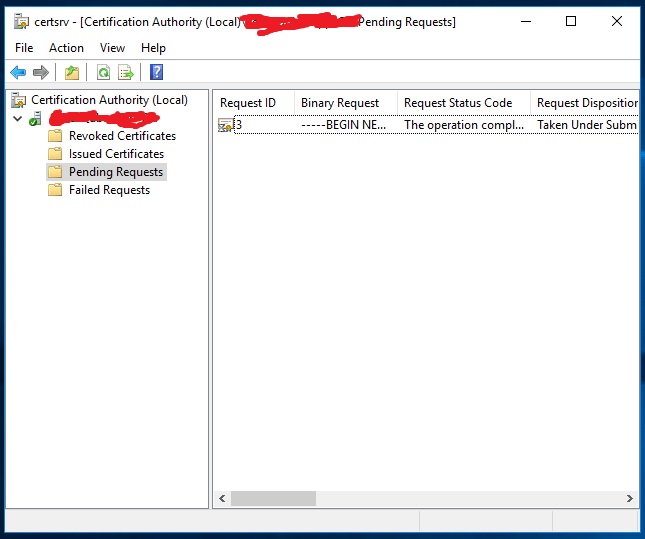Click the Up one level folder icon

coord(71,72)
